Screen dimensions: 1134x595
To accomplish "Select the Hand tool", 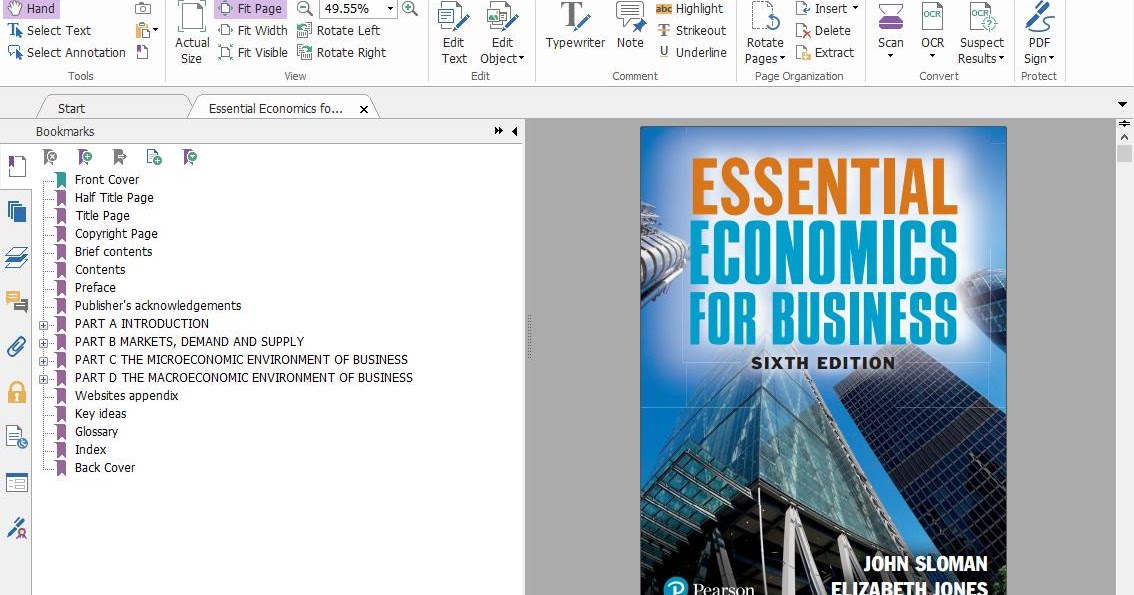I will point(31,9).
